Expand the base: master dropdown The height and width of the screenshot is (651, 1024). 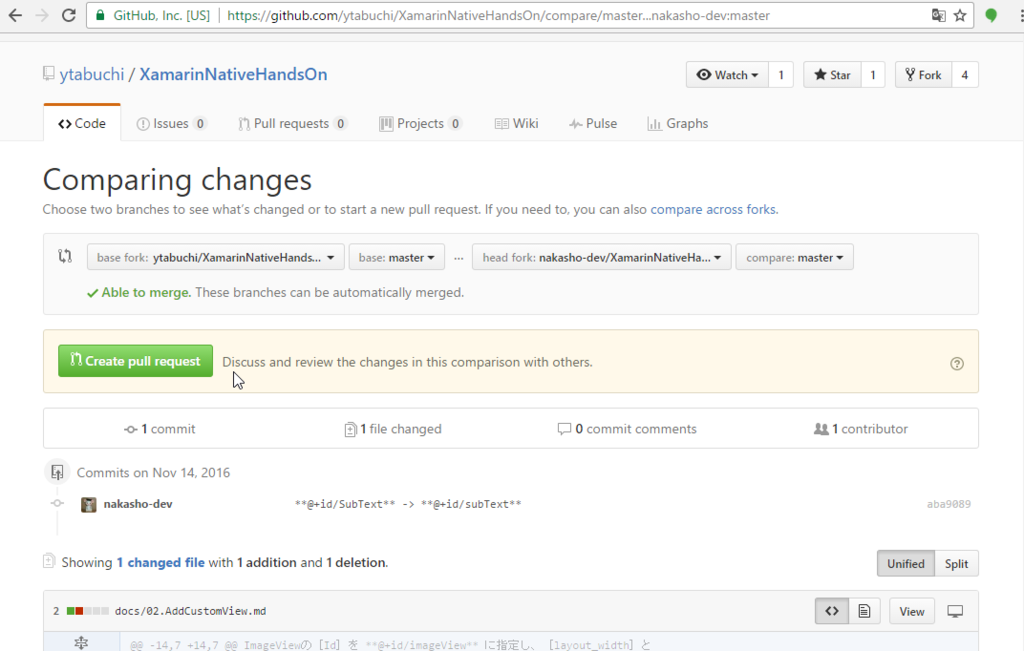[x=396, y=257]
